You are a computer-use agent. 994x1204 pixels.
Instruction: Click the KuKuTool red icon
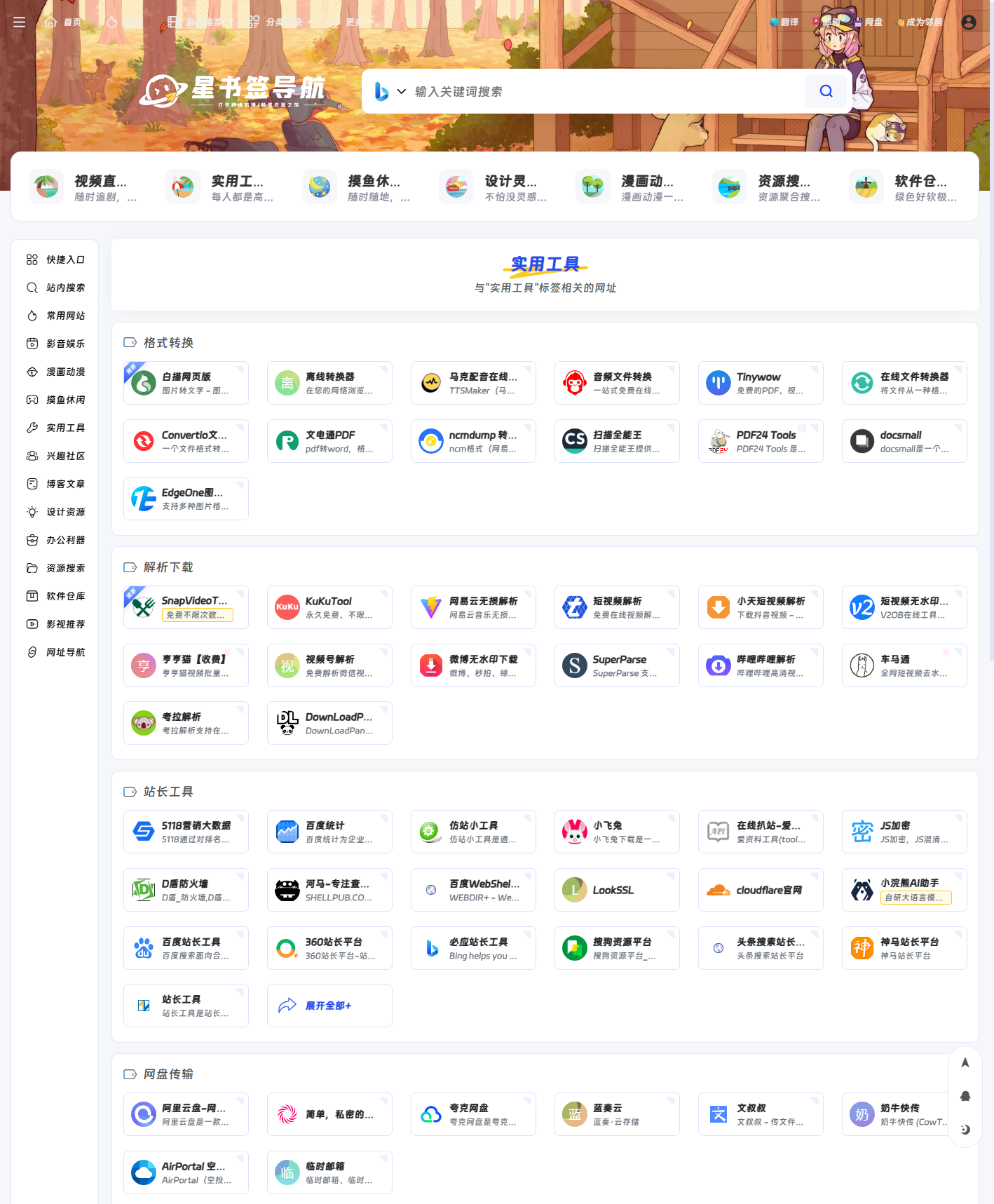(x=287, y=607)
